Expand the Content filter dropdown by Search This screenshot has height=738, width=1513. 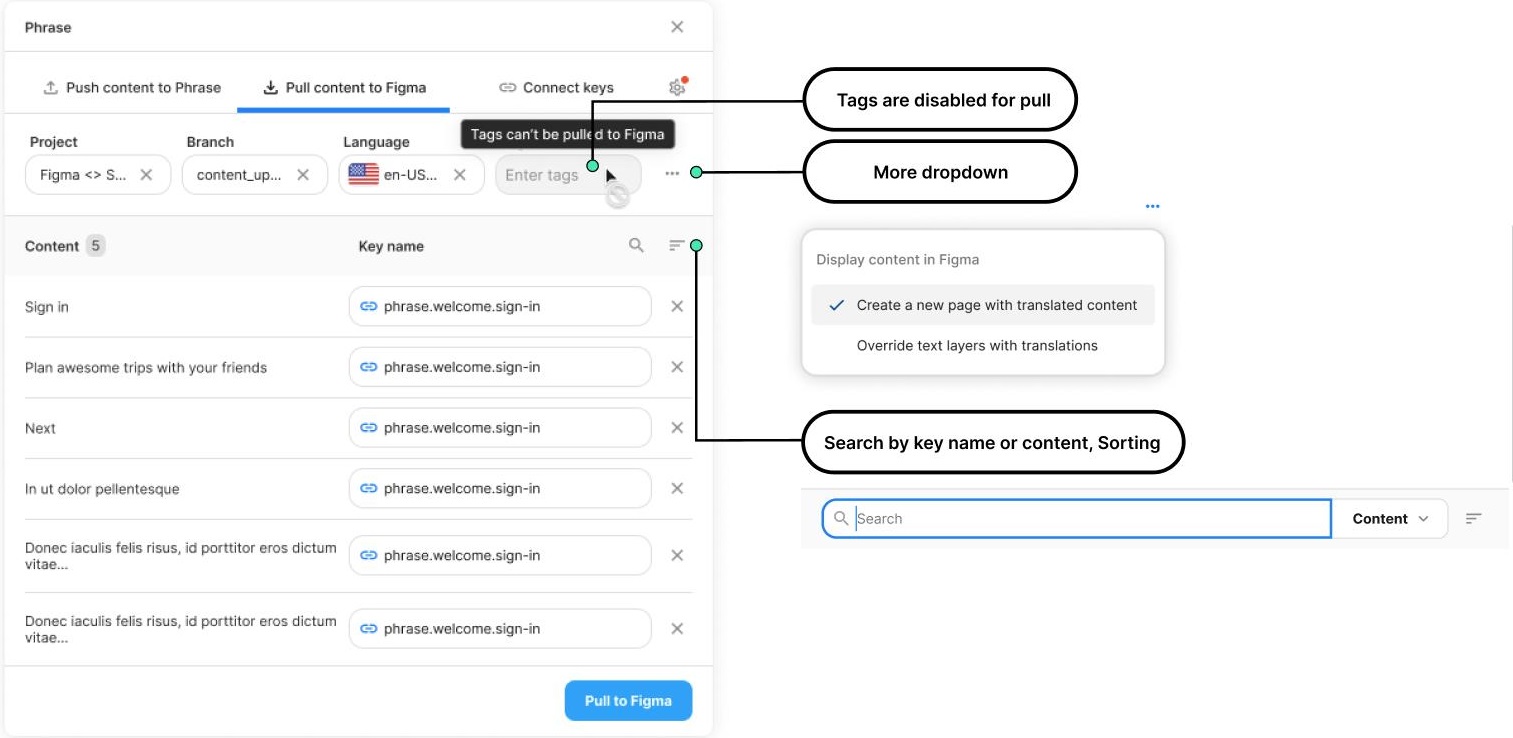pyautogui.click(x=1390, y=518)
